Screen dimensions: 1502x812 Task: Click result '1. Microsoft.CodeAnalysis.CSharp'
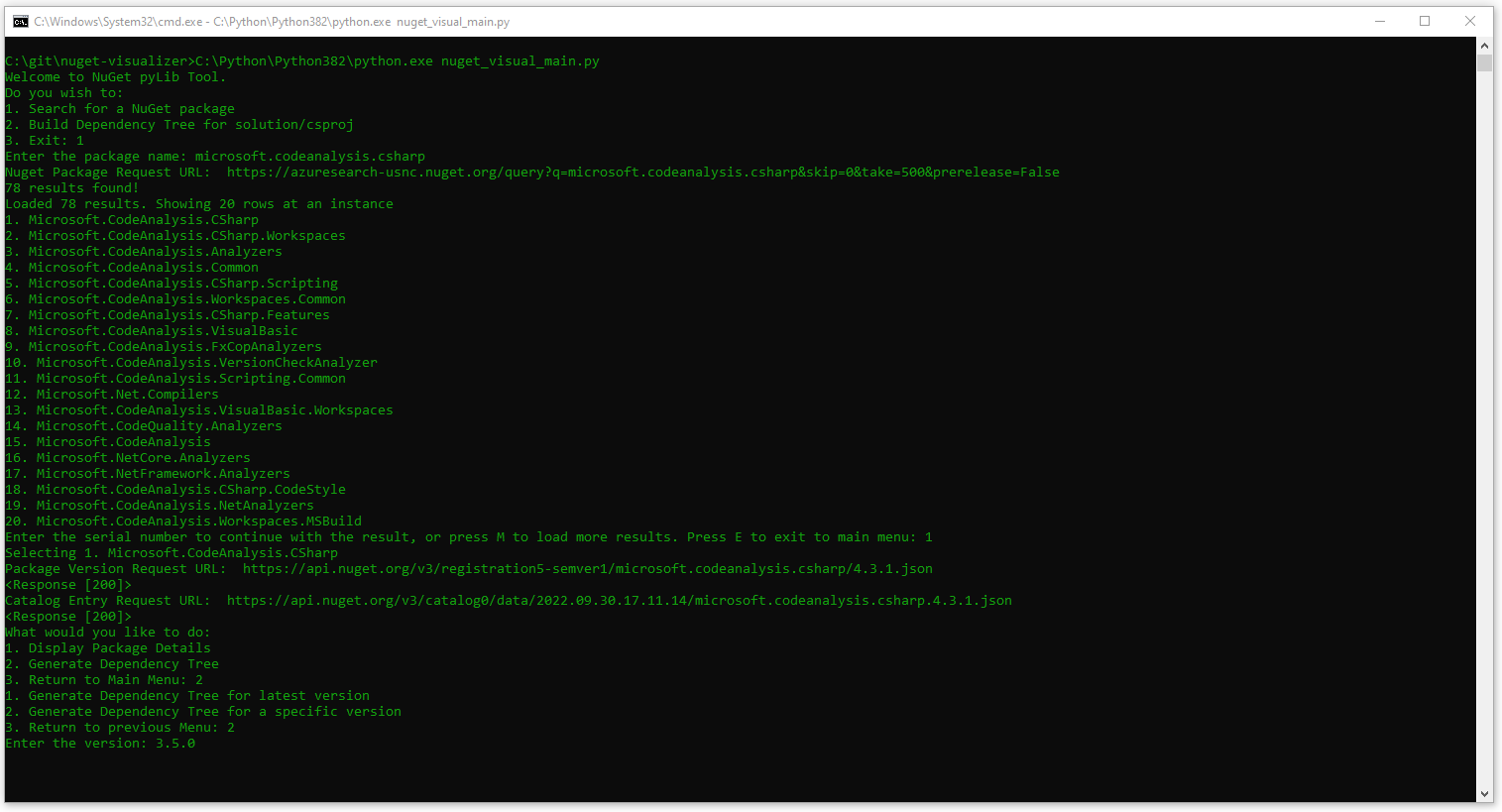pos(132,220)
